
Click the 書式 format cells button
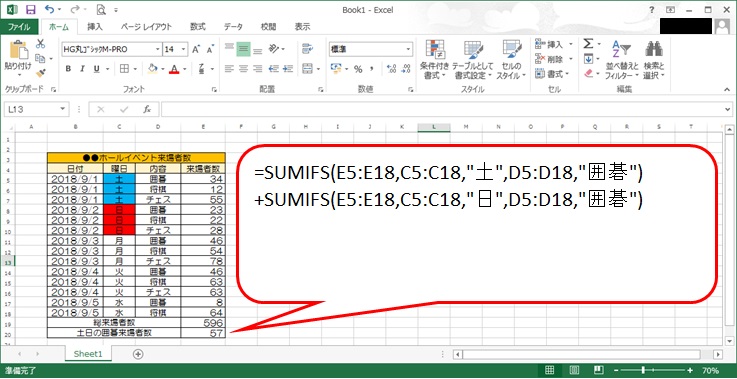pos(550,73)
